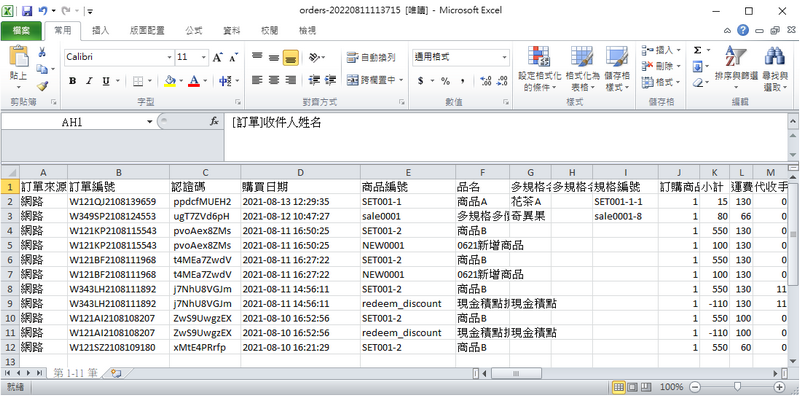Image resolution: width=800 pixels, height=396 pixels.
Task: Click the increase indent icon
Action: tap(331, 80)
